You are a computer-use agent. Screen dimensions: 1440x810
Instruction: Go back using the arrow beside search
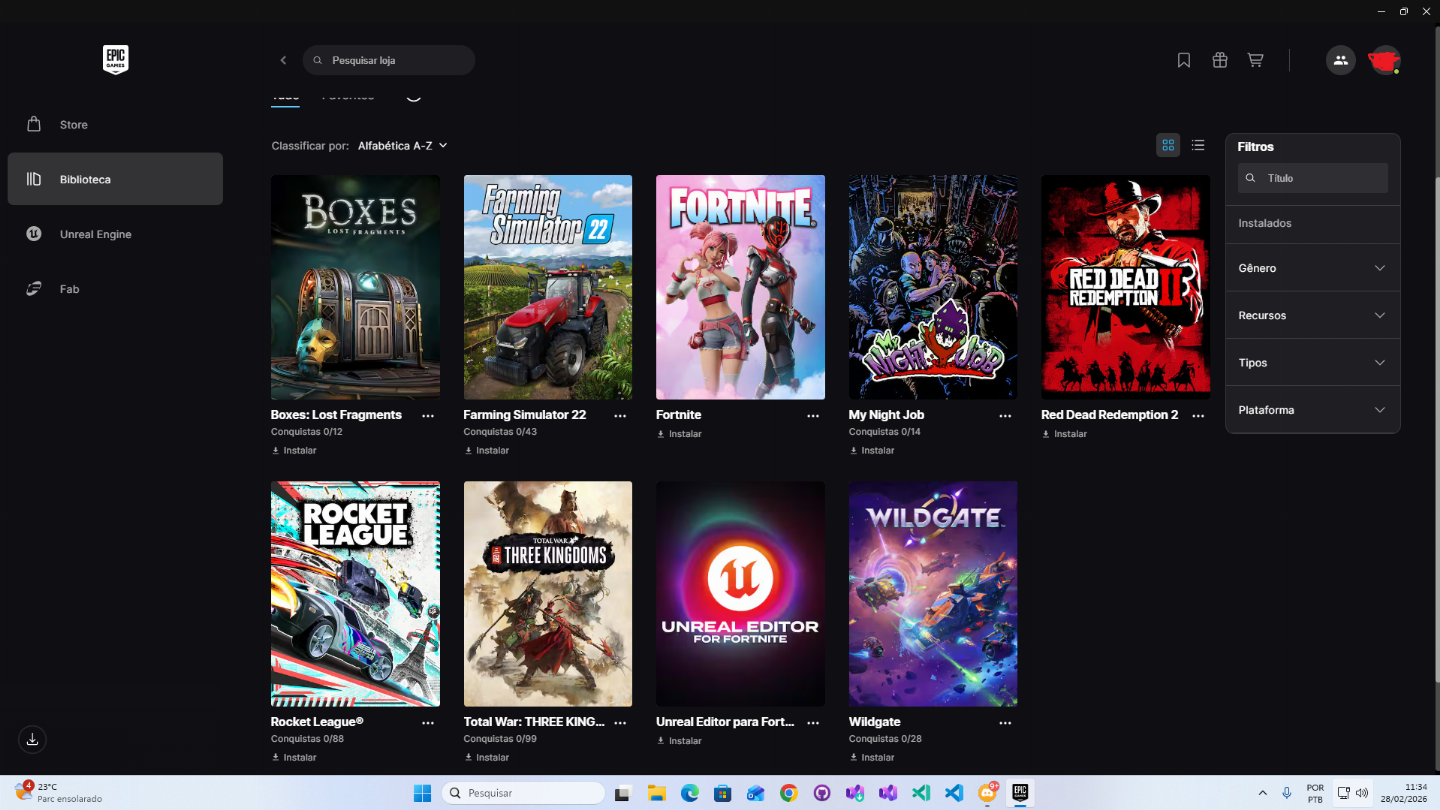(x=283, y=60)
